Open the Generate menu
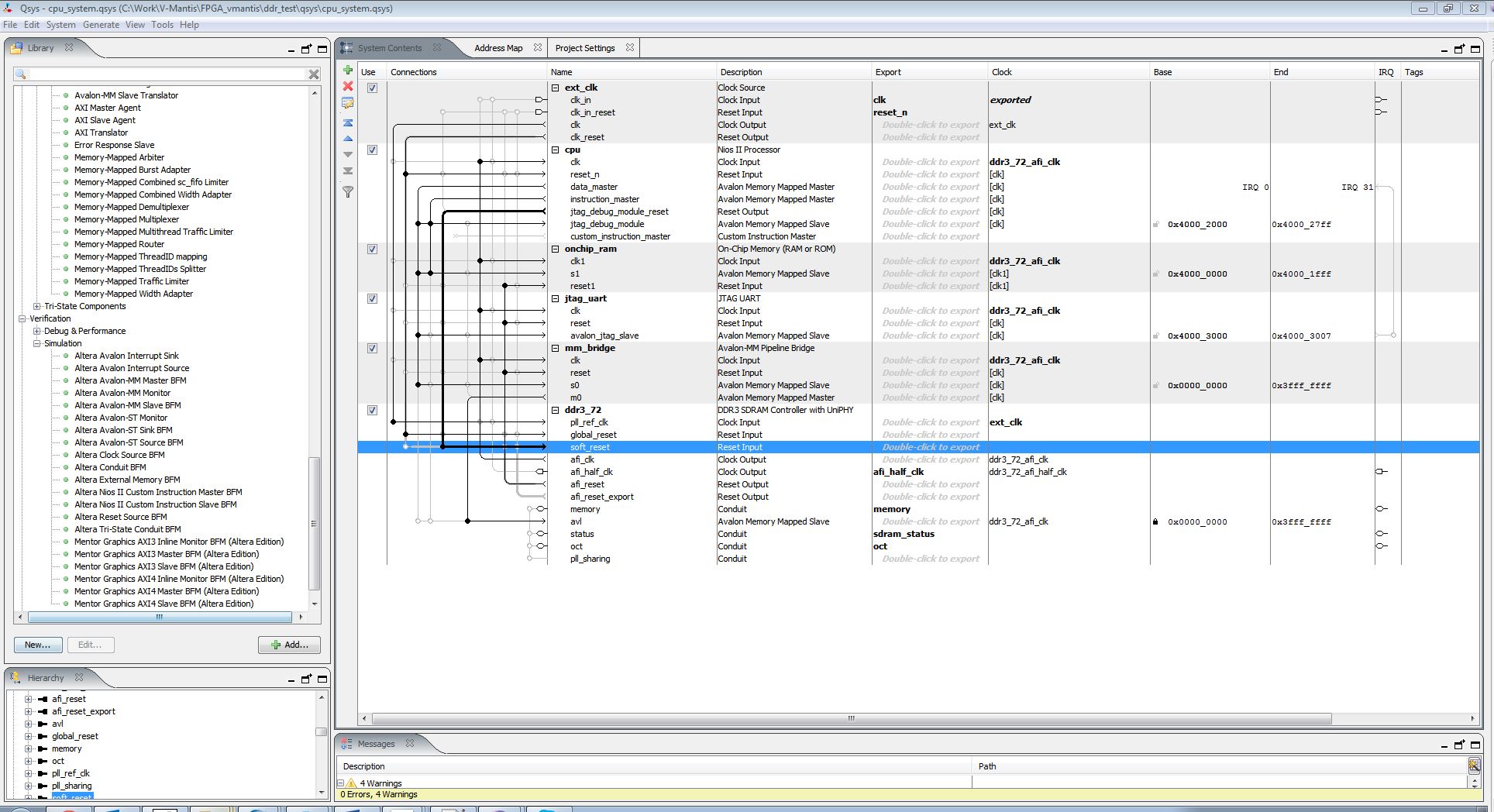Viewport: 1494px width, 812px height. coord(101,25)
